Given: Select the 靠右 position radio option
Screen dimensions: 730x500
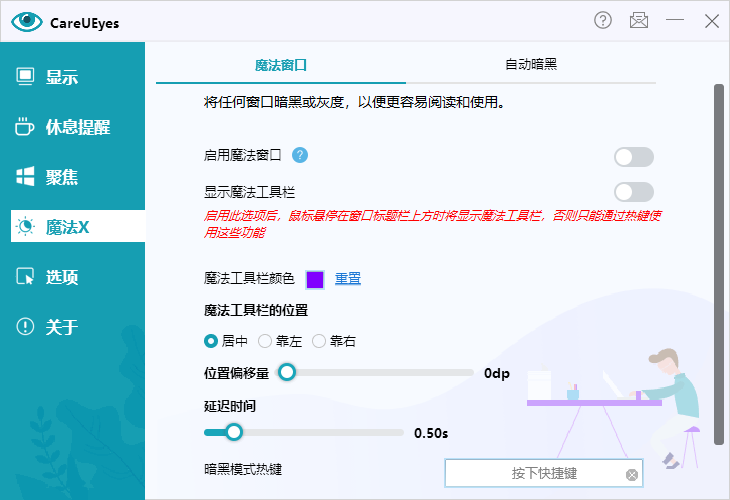Looking at the screenshot, I should pos(320,341).
